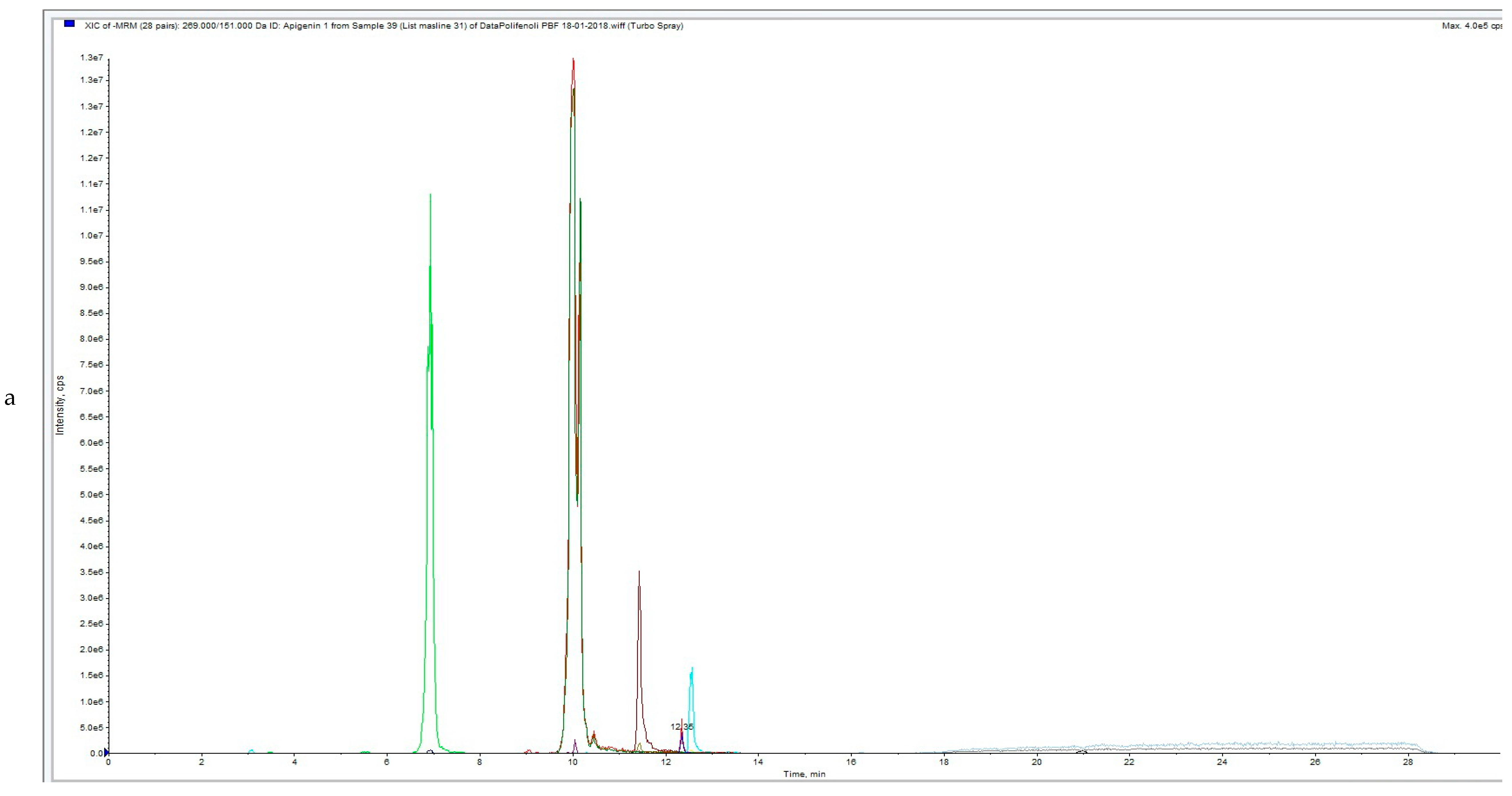The height and width of the screenshot is (796, 1512).
Task: Select the 12.35 peak retention label
Action: 681,726
